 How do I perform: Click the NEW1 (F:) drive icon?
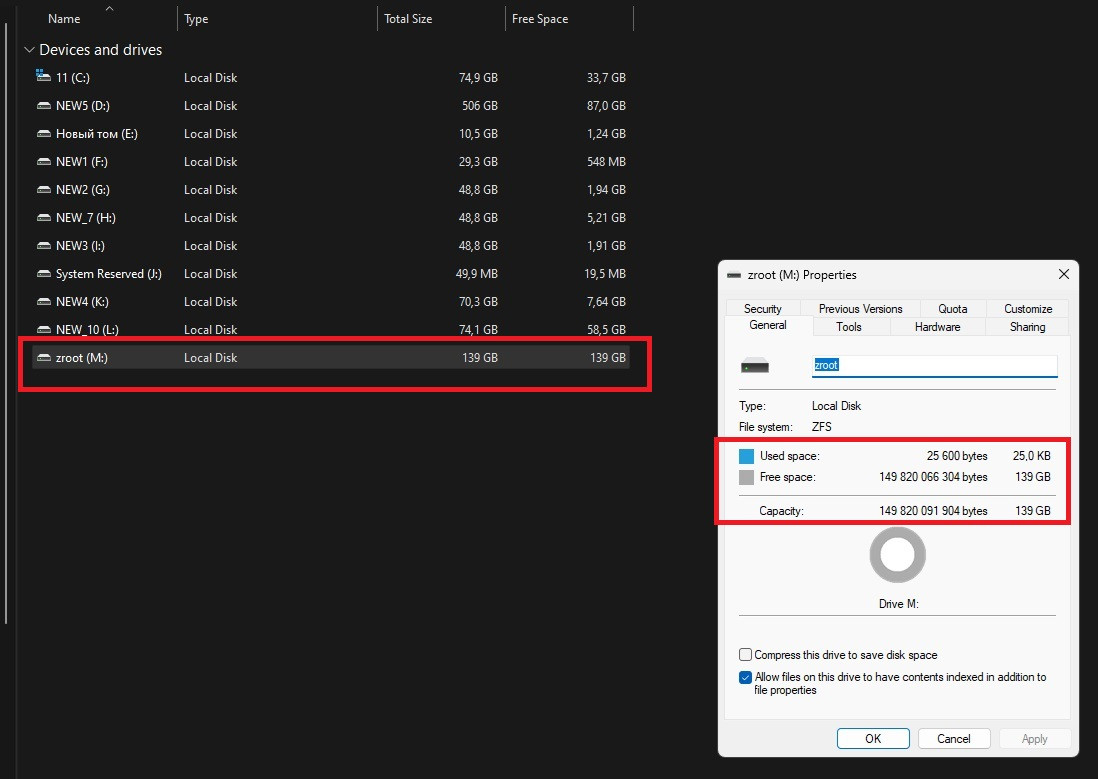(43, 162)
